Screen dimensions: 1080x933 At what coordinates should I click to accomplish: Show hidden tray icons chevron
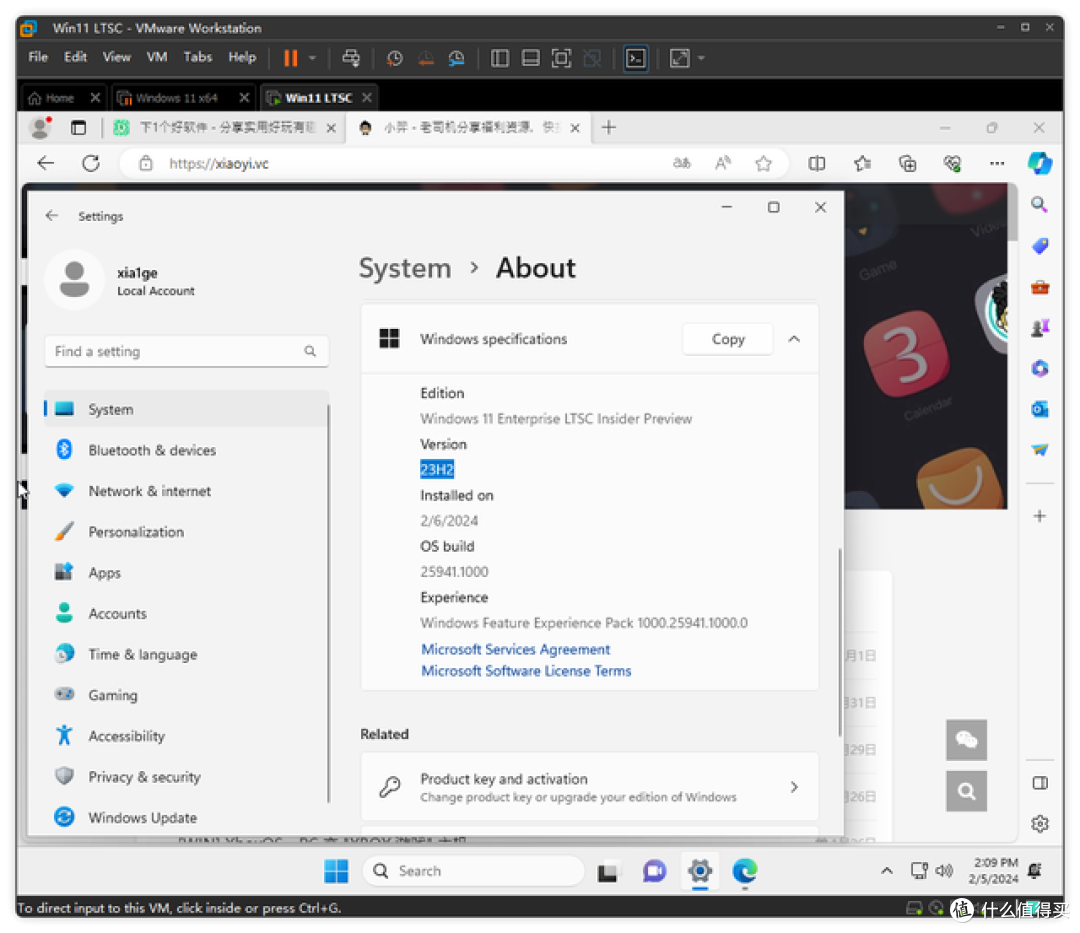[887, 871]
